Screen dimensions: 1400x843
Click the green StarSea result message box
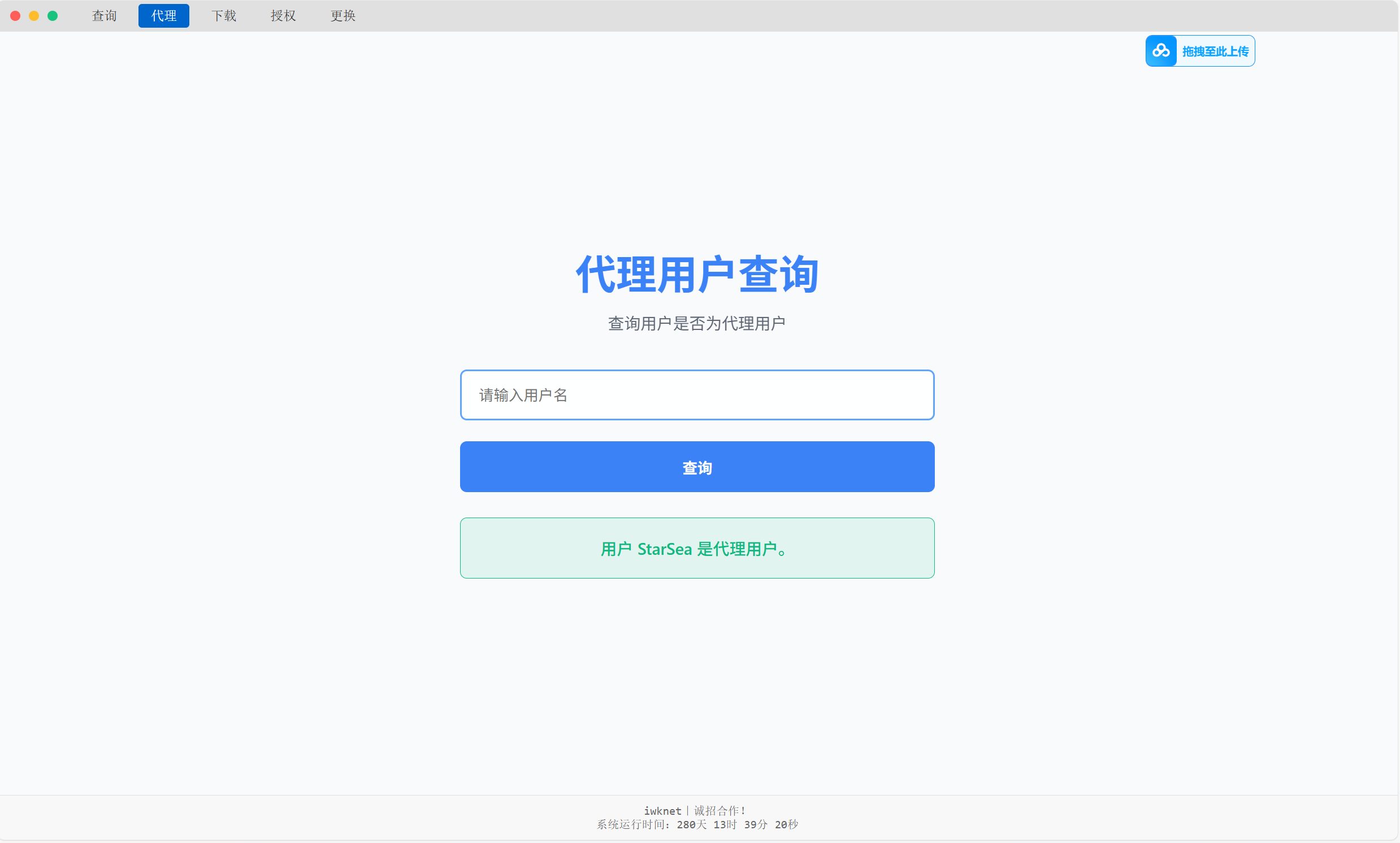(x=696, y=548)
